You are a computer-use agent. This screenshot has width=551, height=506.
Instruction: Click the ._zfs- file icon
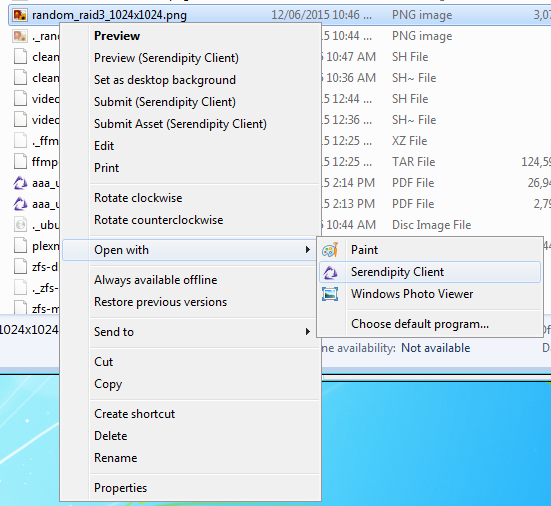[x=20, y=288]
